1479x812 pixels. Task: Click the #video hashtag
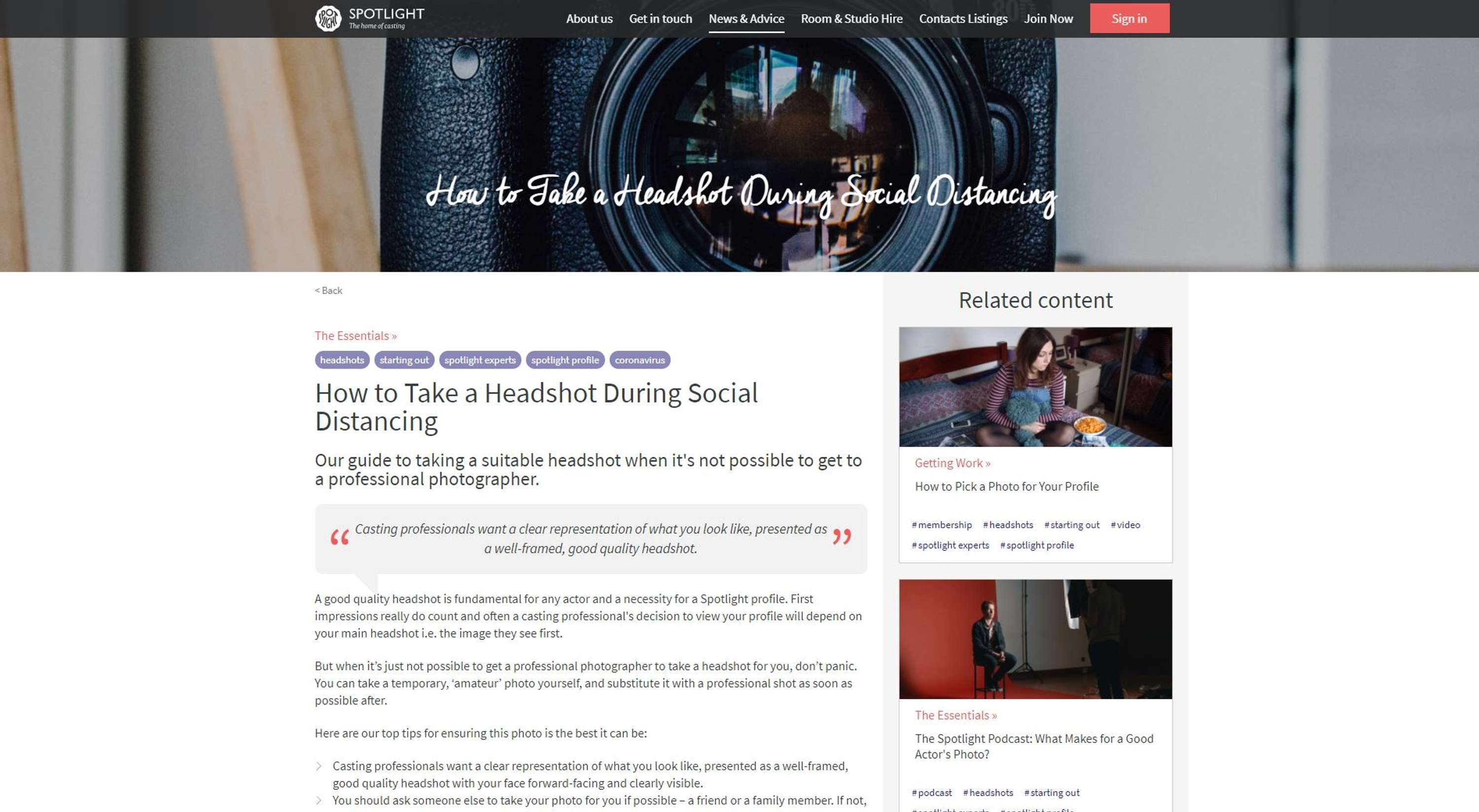click(x=1126, y=525)
